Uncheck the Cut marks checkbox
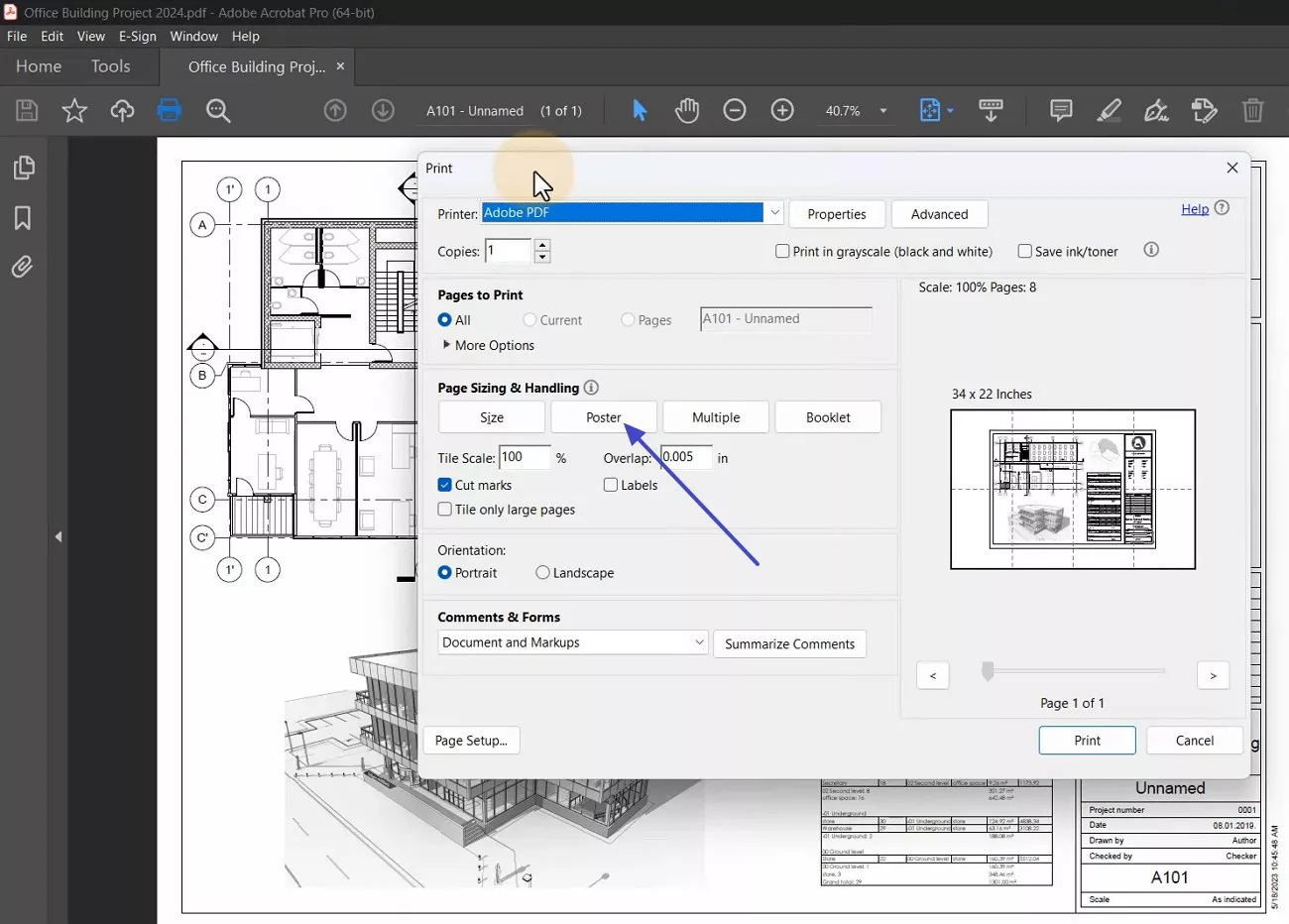This screenshot has height=924, width=1289. (445, 485)
